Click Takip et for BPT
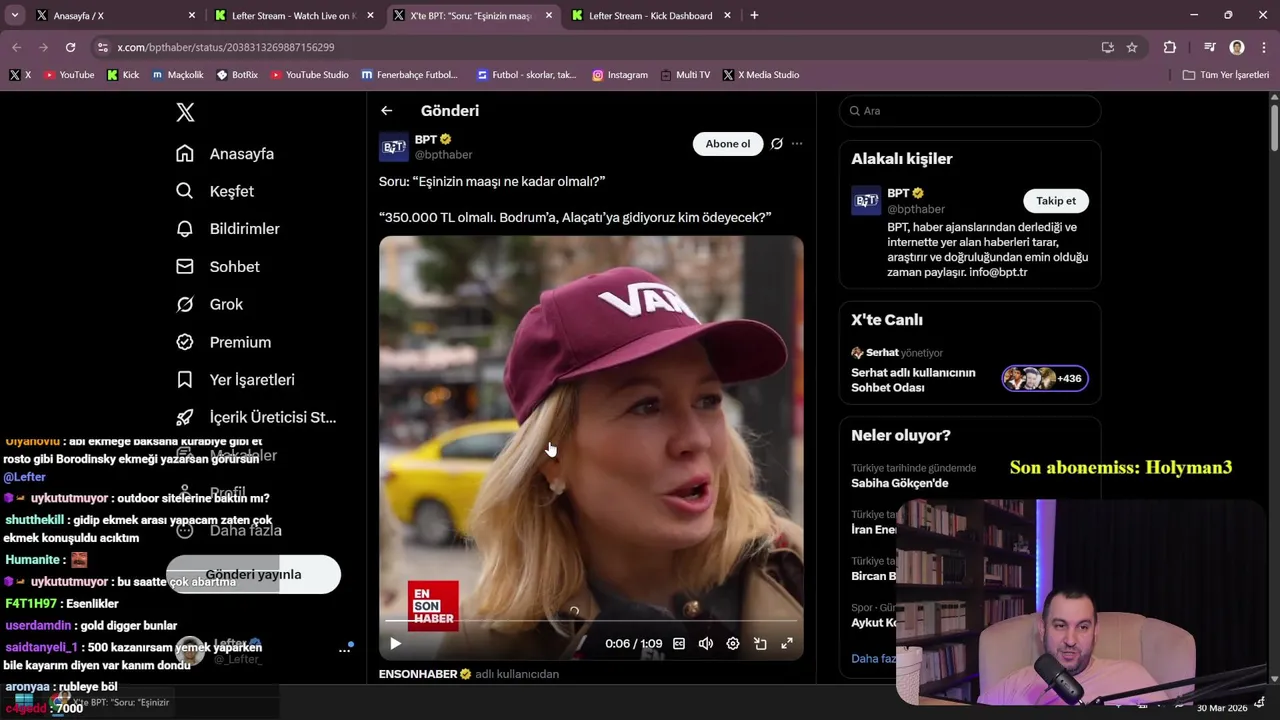This screenshot has width=1280, height=720. 1056,201
